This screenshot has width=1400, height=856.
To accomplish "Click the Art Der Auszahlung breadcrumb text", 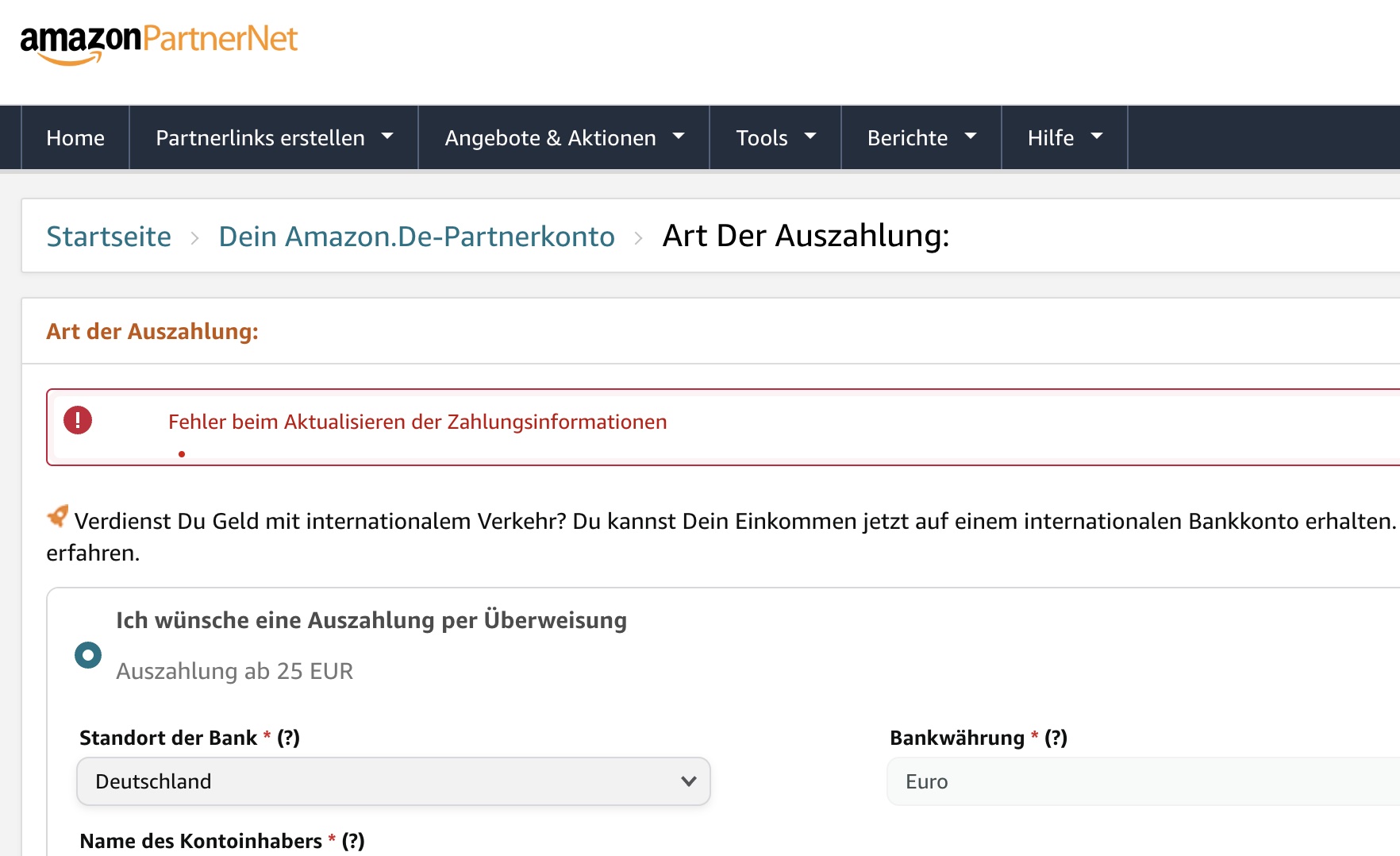I will [805, 236].
